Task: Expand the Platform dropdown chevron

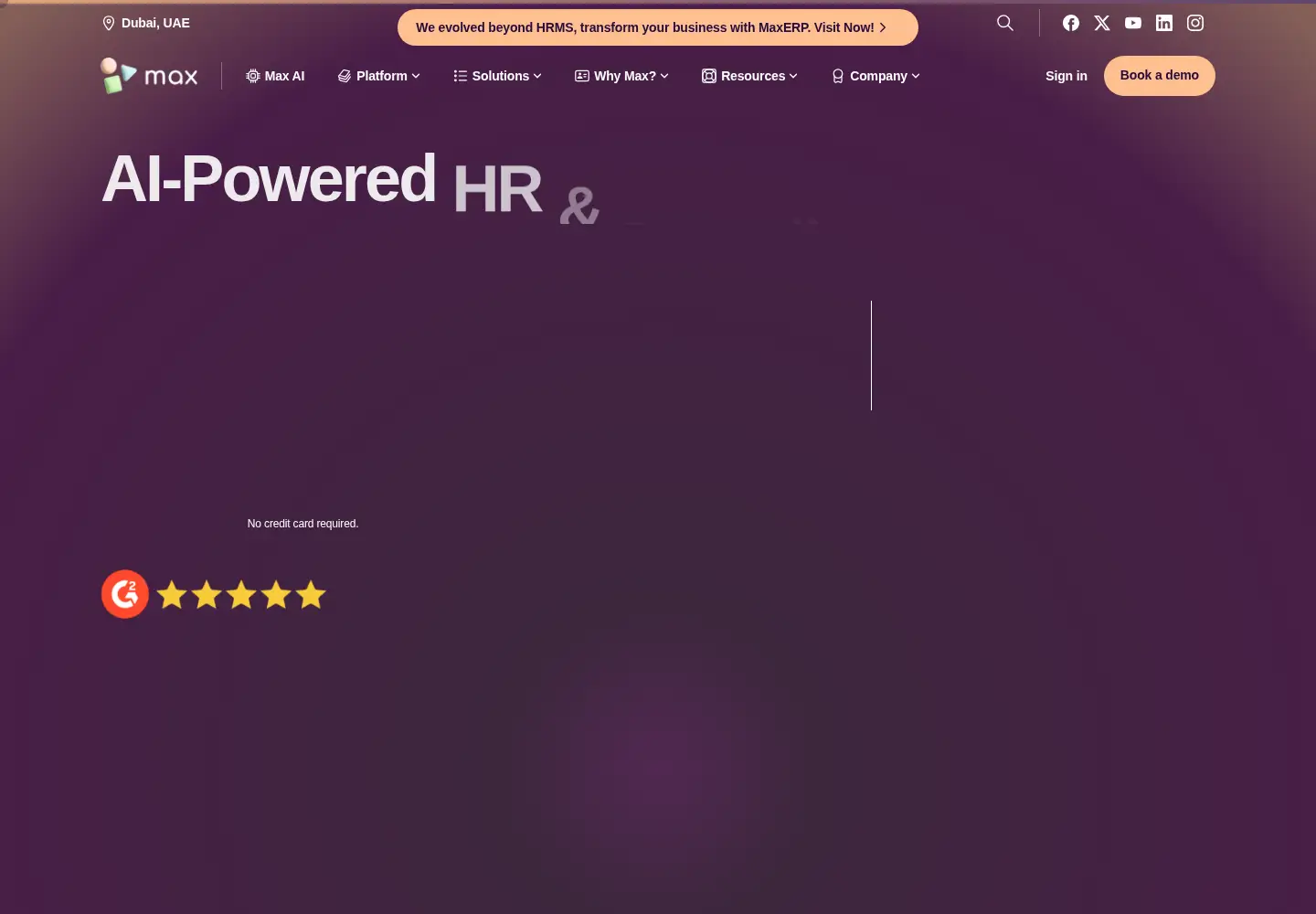Action: (x=416, y=76)
